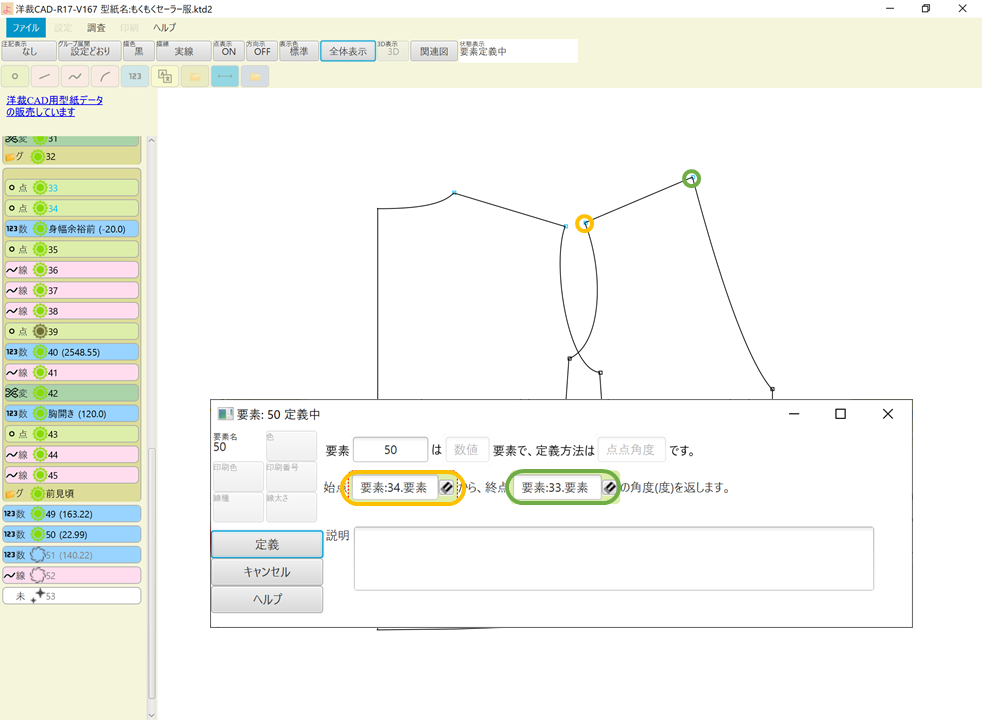Open the 表示色 標準 selector
982x720 pixels.
[x=297, y=50]
